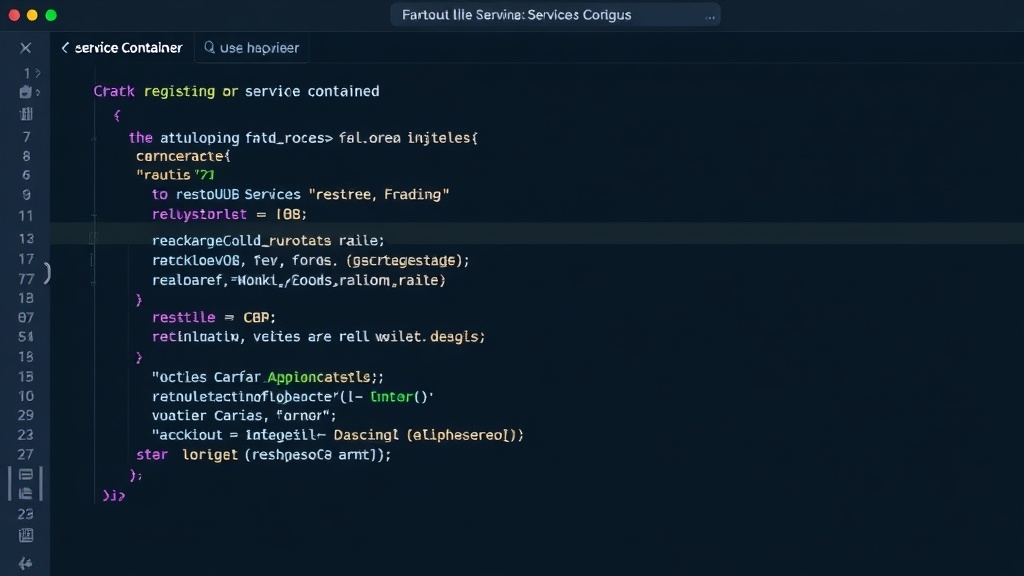
Task: Select the 'reluystorlet = 108;' line
Action: [229, 214]
